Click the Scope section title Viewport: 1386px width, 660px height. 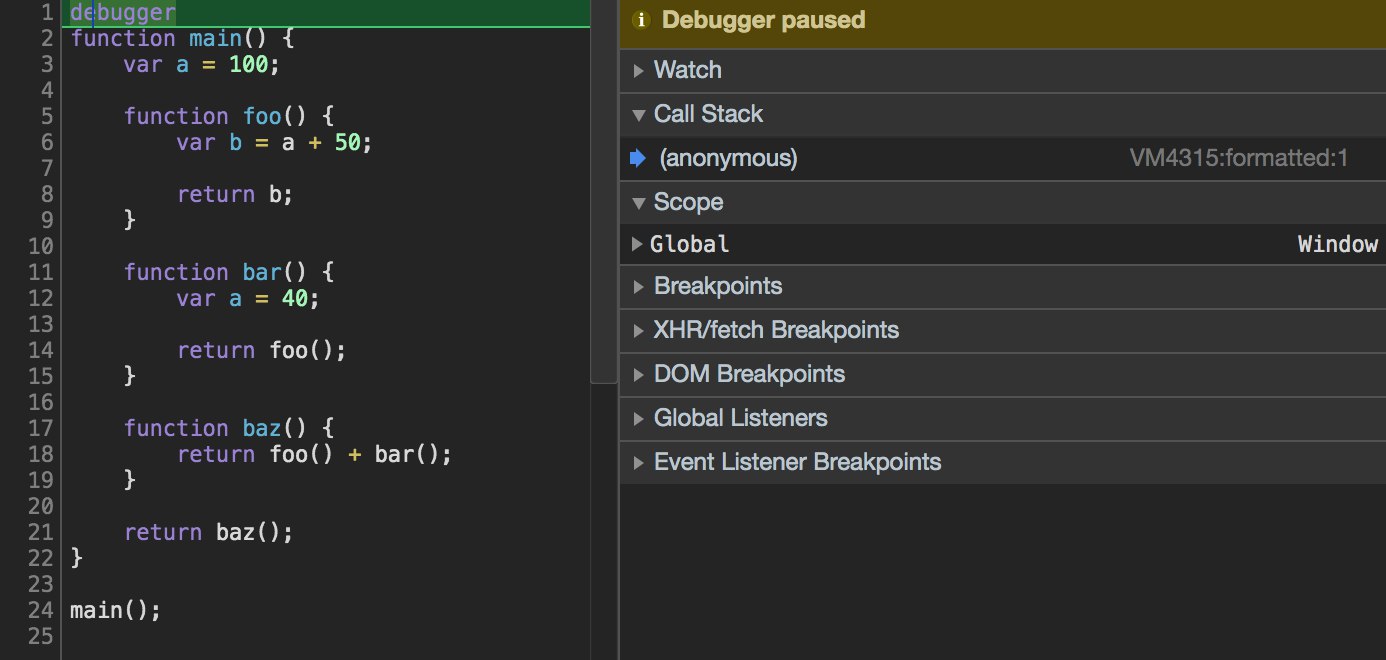[688, 202]
